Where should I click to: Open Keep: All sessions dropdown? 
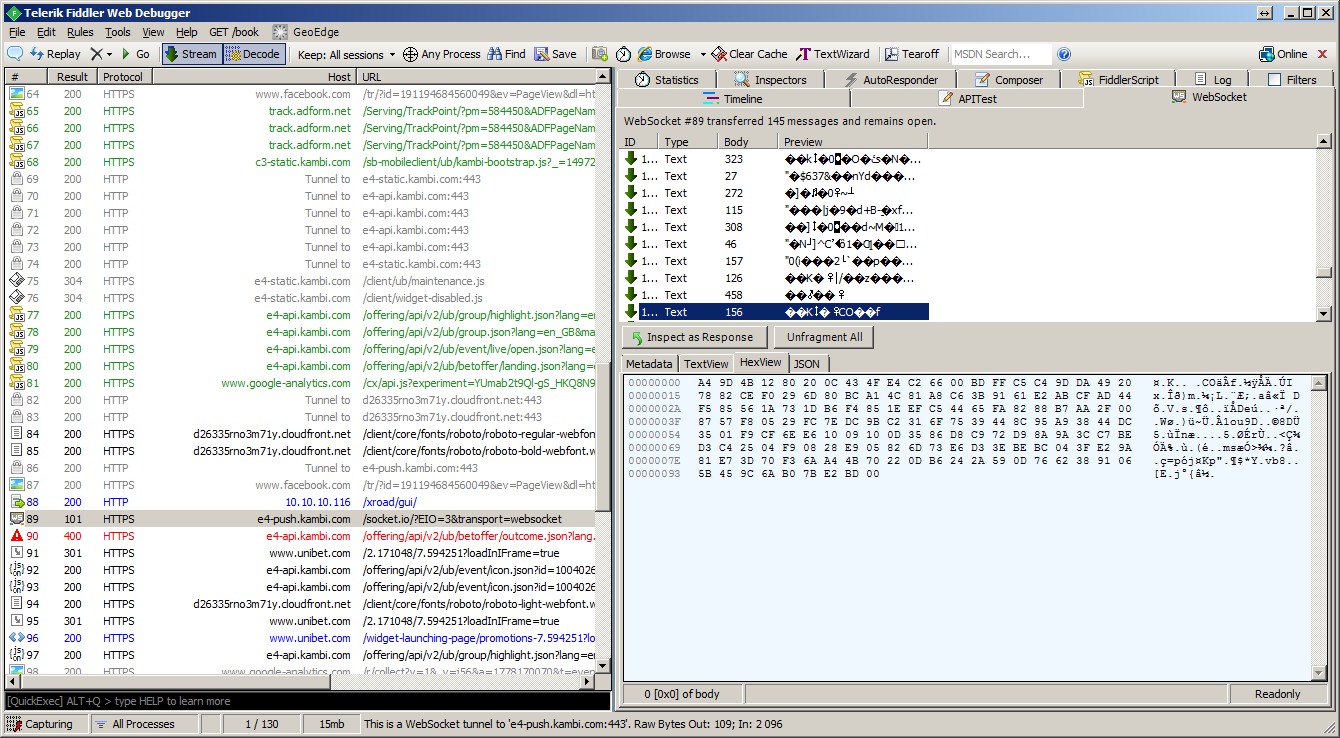346,54
